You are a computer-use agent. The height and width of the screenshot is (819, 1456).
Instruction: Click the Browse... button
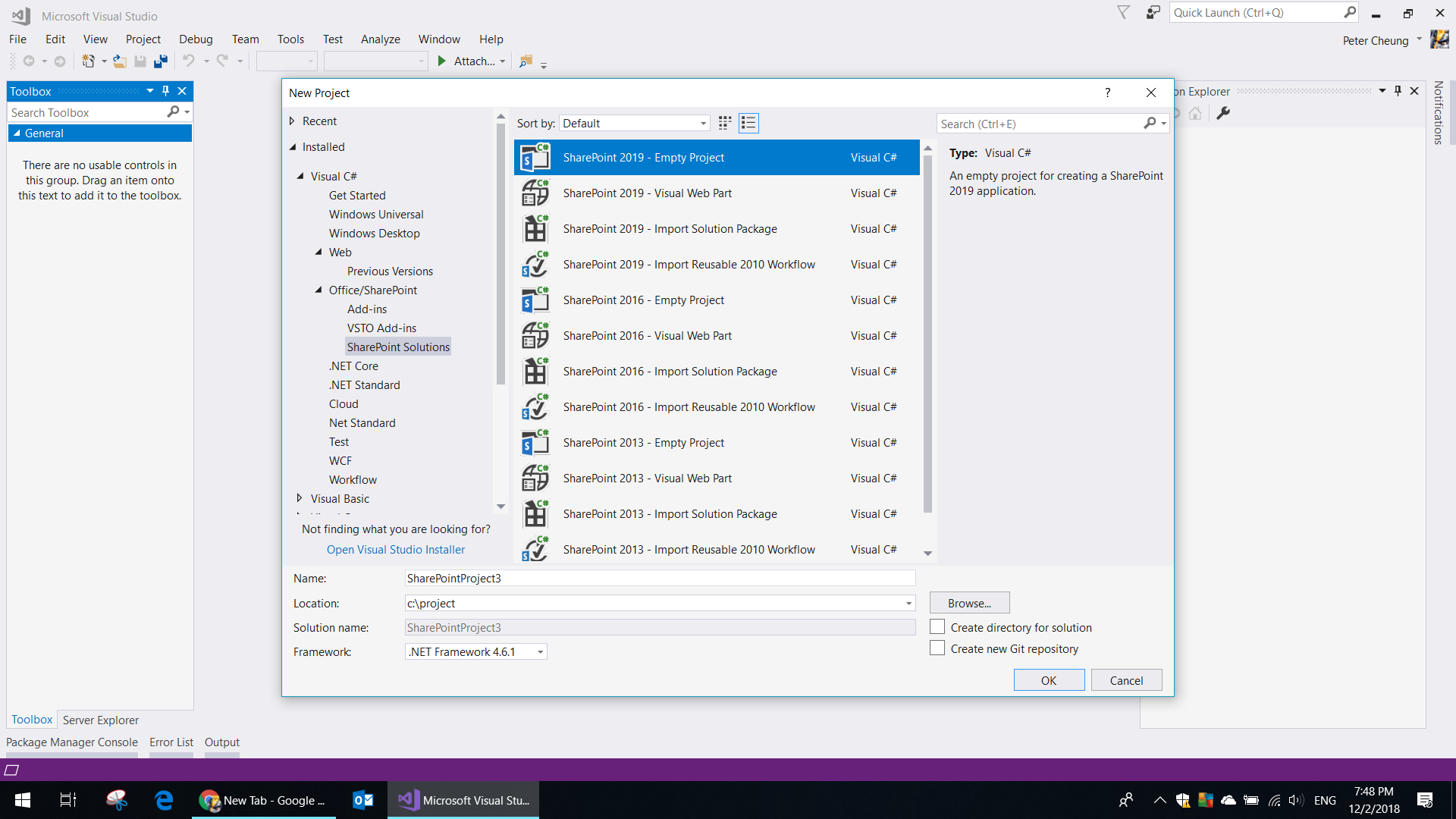(x=969, y=604)
